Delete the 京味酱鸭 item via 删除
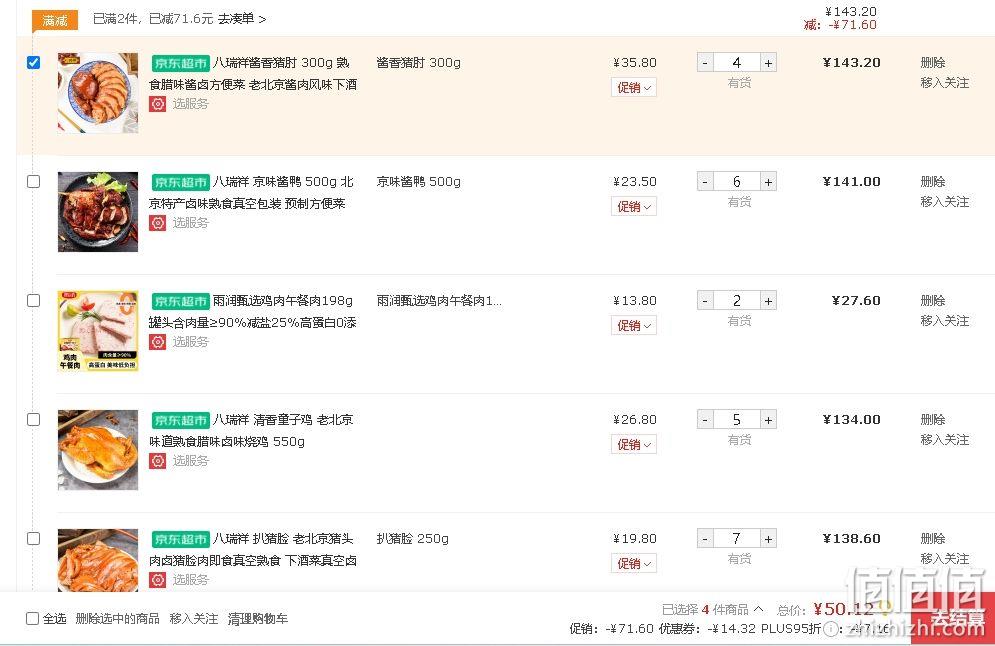This screenshot has height=646, width=995. [933, 181]
